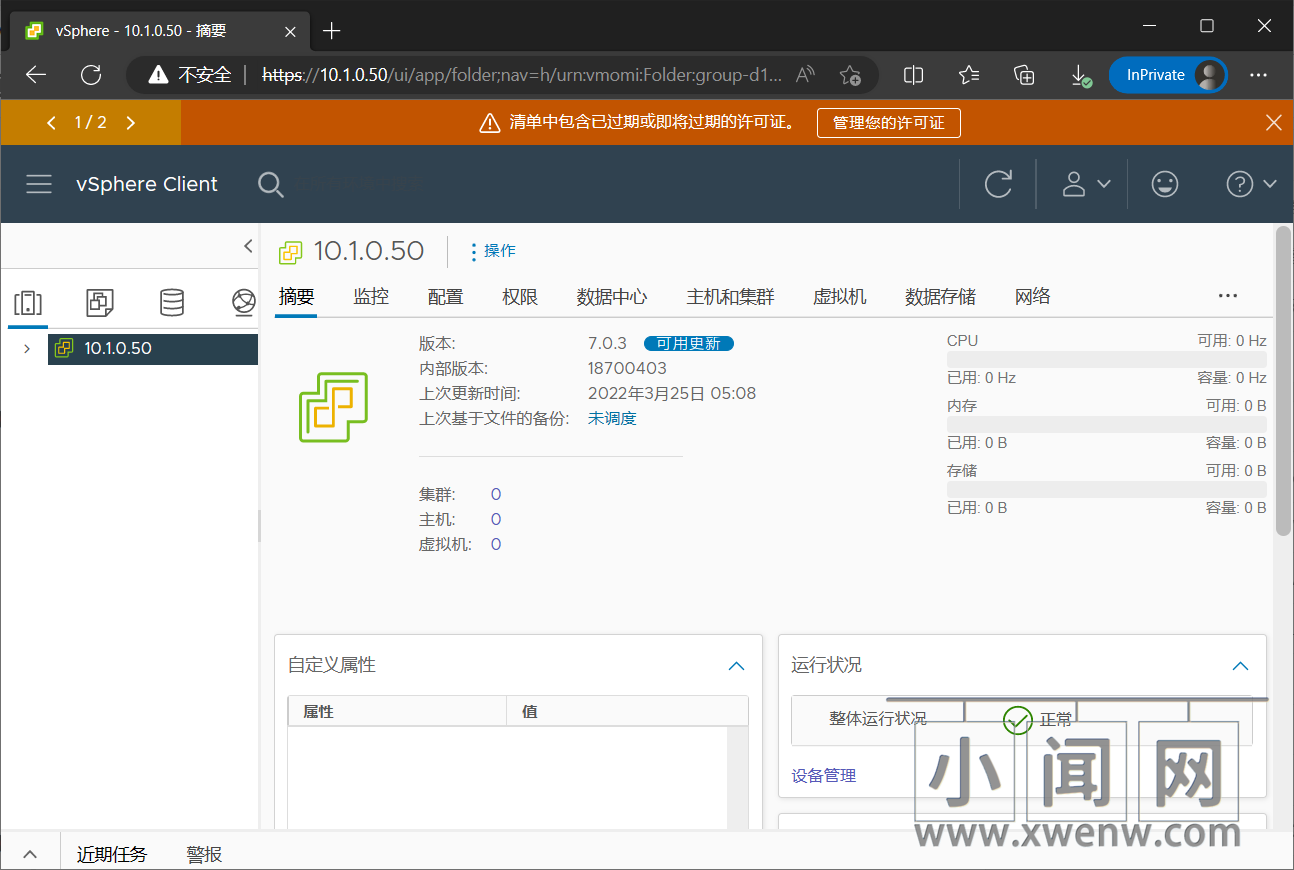
Task: Switch to the 权限 tab
Action: click(520, 297)
